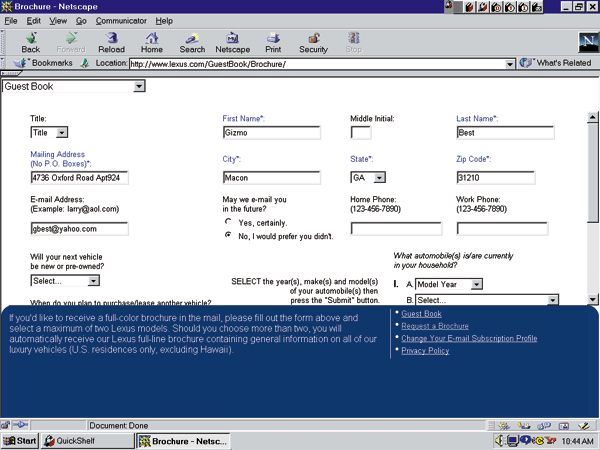This screenshot has width=600, height=450.
Task: Print the page using Print icon
Action: point(273,40)
